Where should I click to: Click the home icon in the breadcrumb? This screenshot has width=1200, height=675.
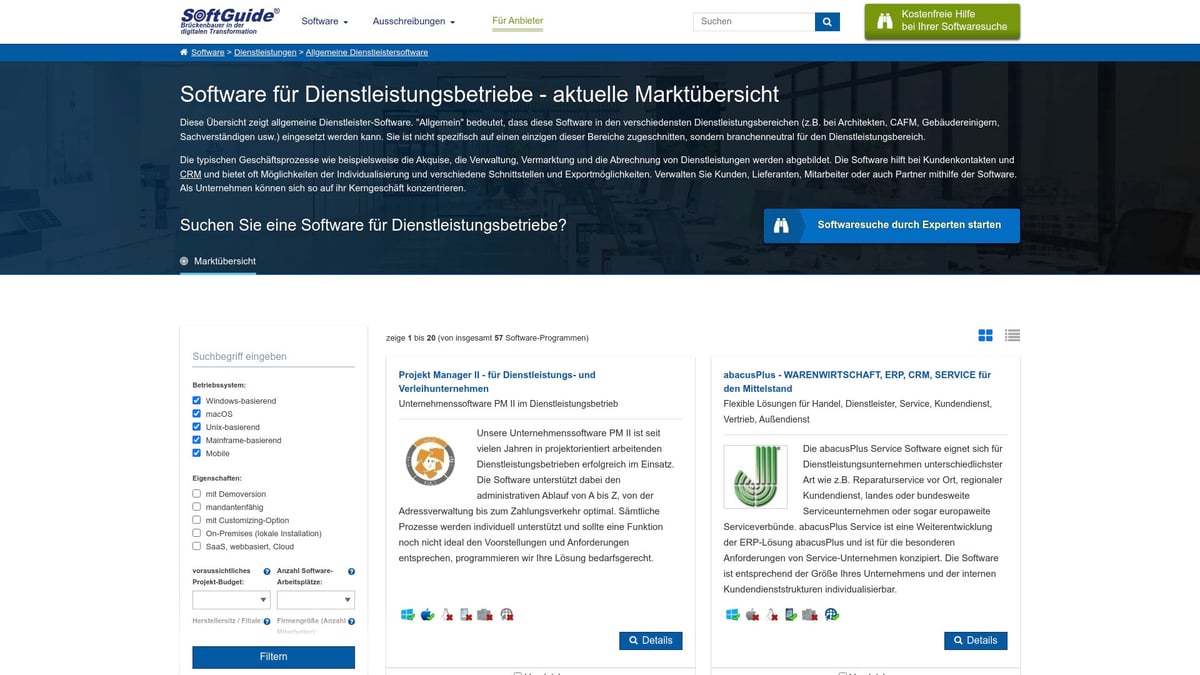184,52
